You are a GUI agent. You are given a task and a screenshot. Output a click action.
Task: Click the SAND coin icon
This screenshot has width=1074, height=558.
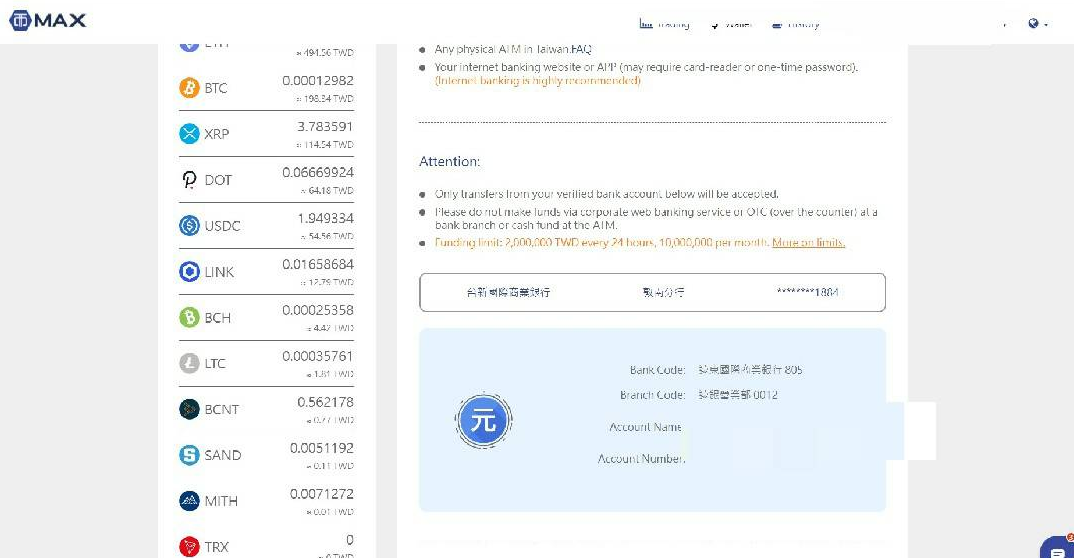click(x=189, y=455)
